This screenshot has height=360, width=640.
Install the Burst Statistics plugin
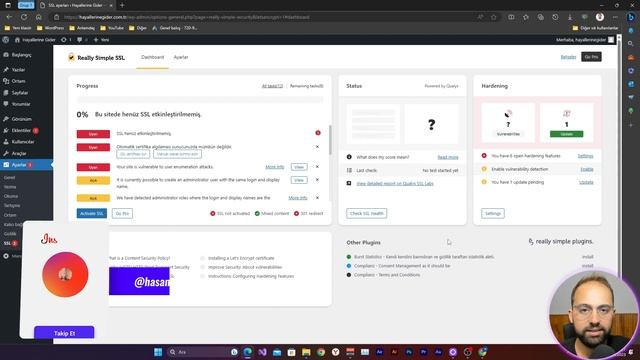click(587, 257)
